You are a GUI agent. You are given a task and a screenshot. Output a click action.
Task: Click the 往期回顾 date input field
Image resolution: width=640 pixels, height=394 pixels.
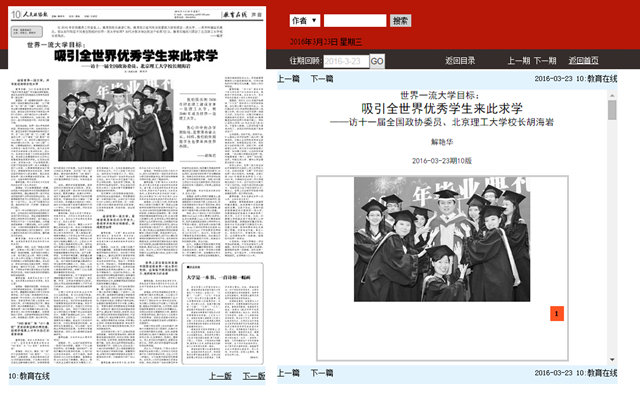point(346,61)
